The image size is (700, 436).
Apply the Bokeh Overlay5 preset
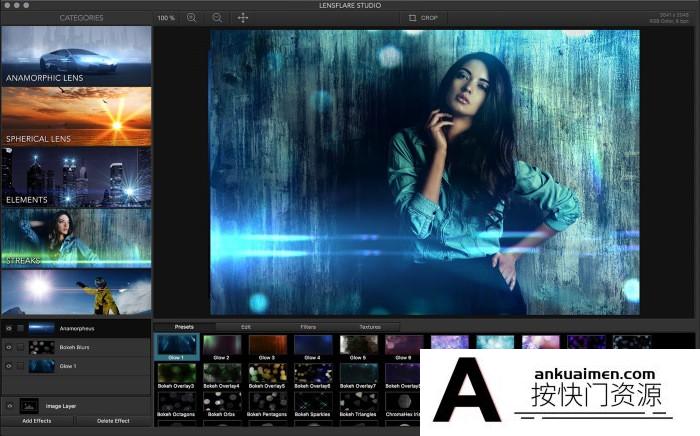pyautogui.click(x=267, y=376)
